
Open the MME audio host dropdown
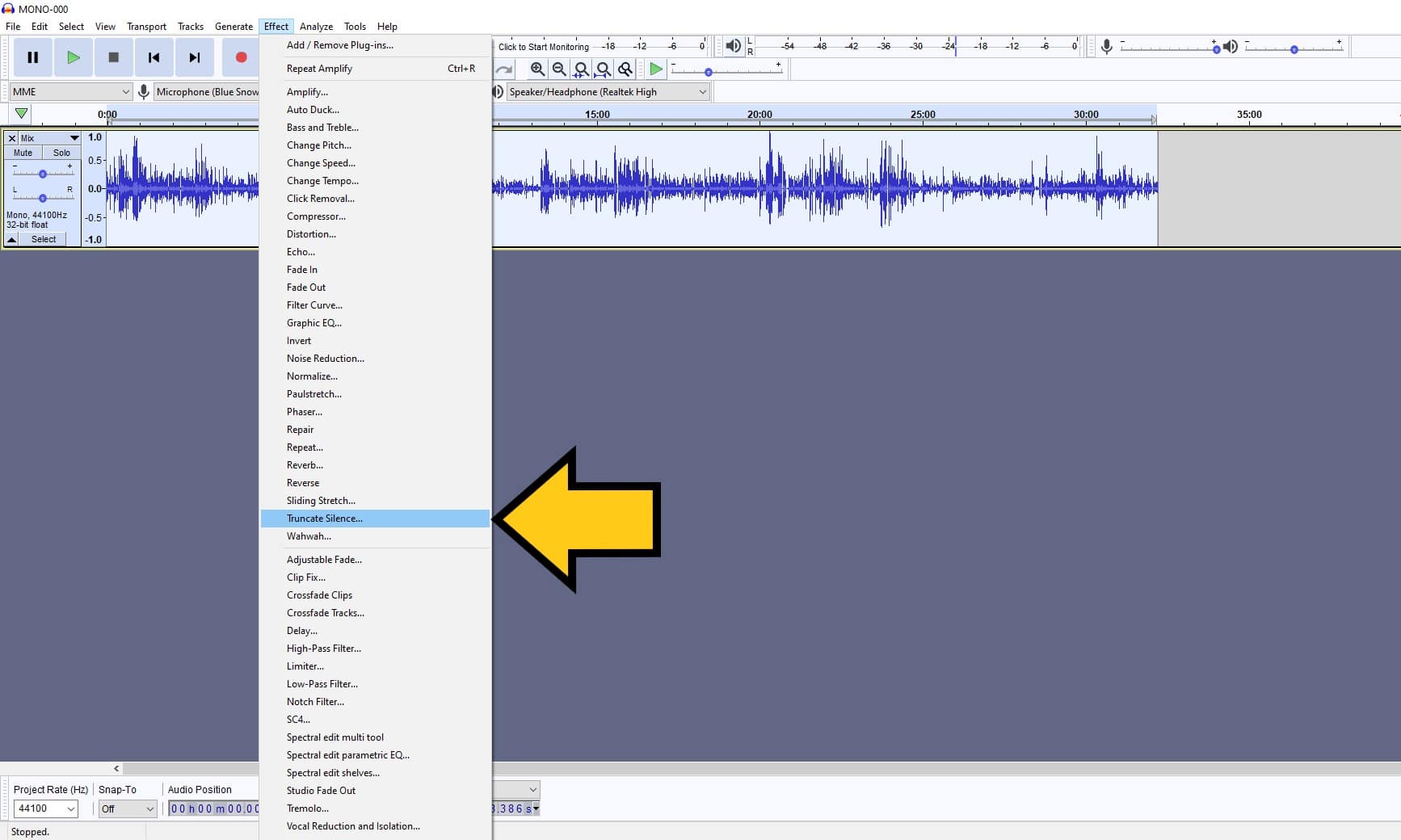coord(69,91)
